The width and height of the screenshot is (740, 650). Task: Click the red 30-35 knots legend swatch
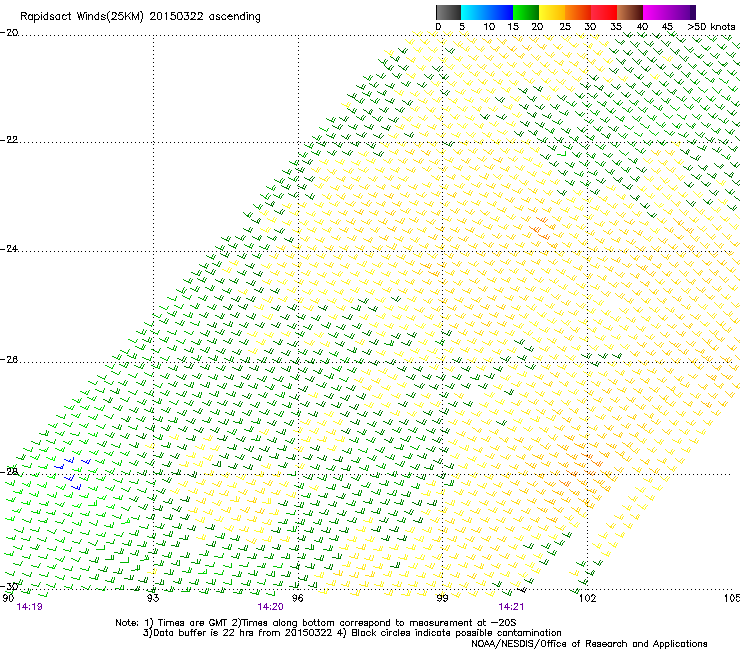click(604, 12)
